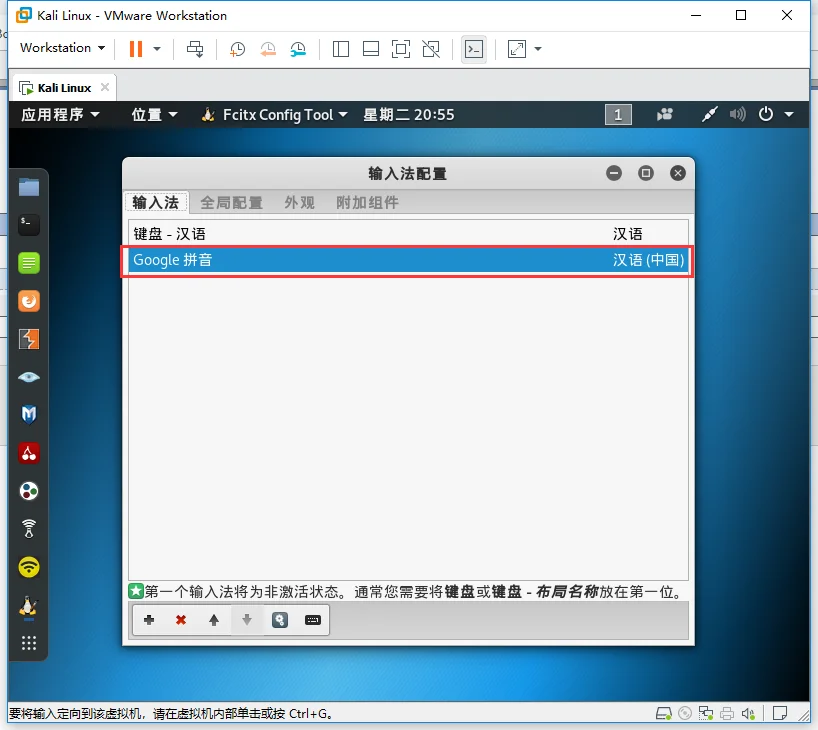The image size is (818, 730).
Task: Pause the virtual machine
Action: (x=136, y=49)
